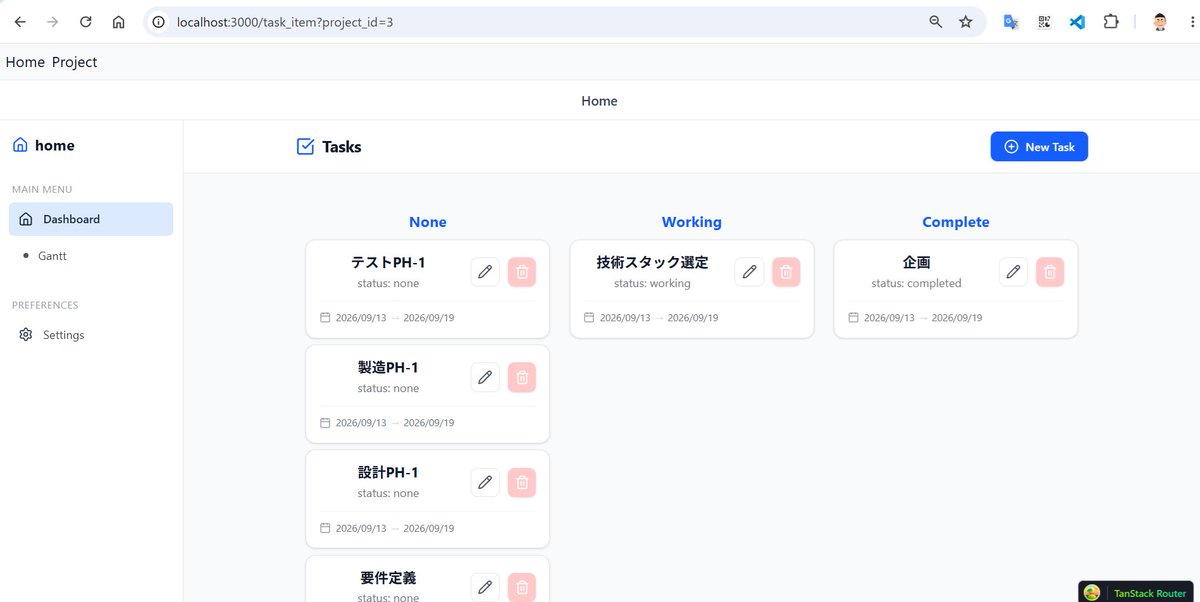
Task: Edit the 要件定義 task with pencil icon
Action: point(485,587)
